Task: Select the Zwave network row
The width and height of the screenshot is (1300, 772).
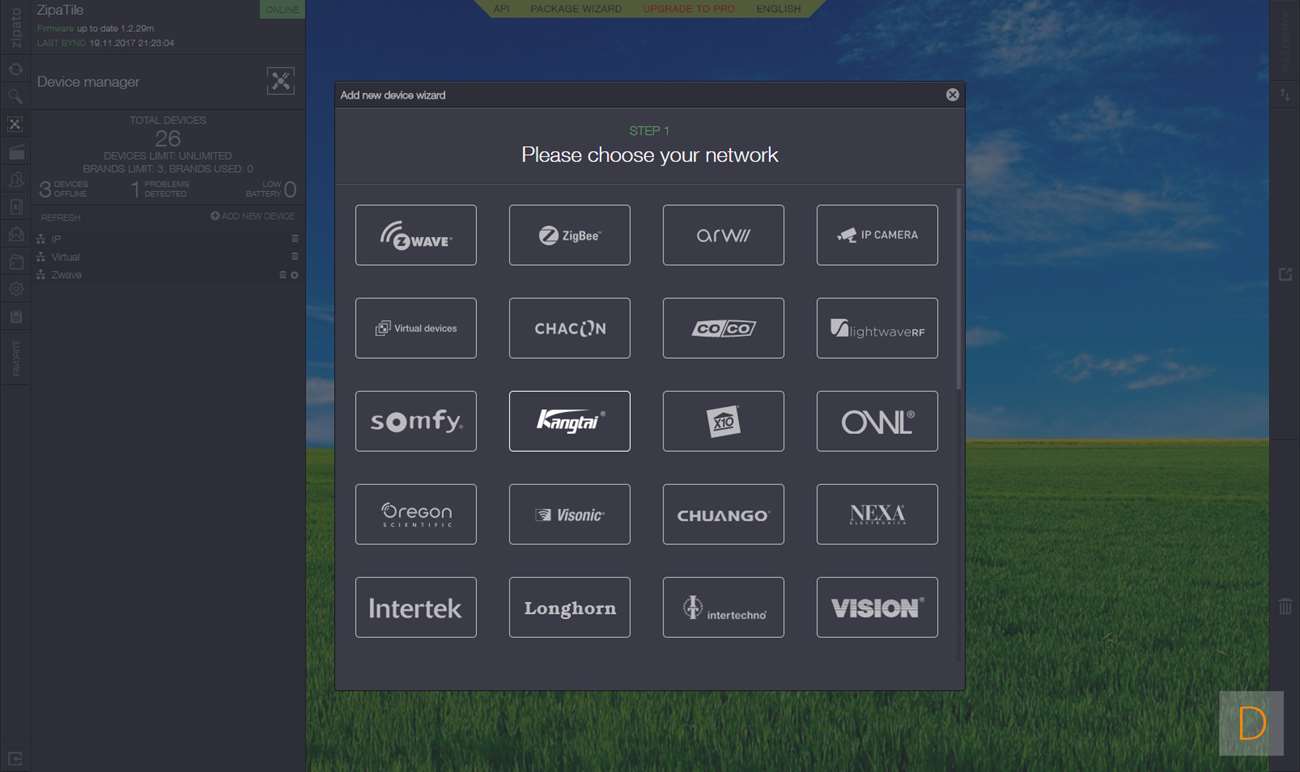Action: coord(168,275)
